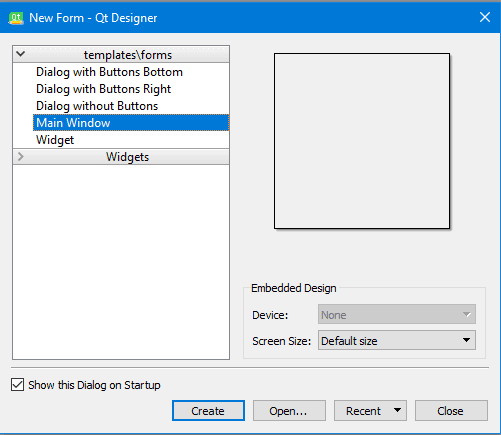Click the Close button at bottom

point(451,411)
